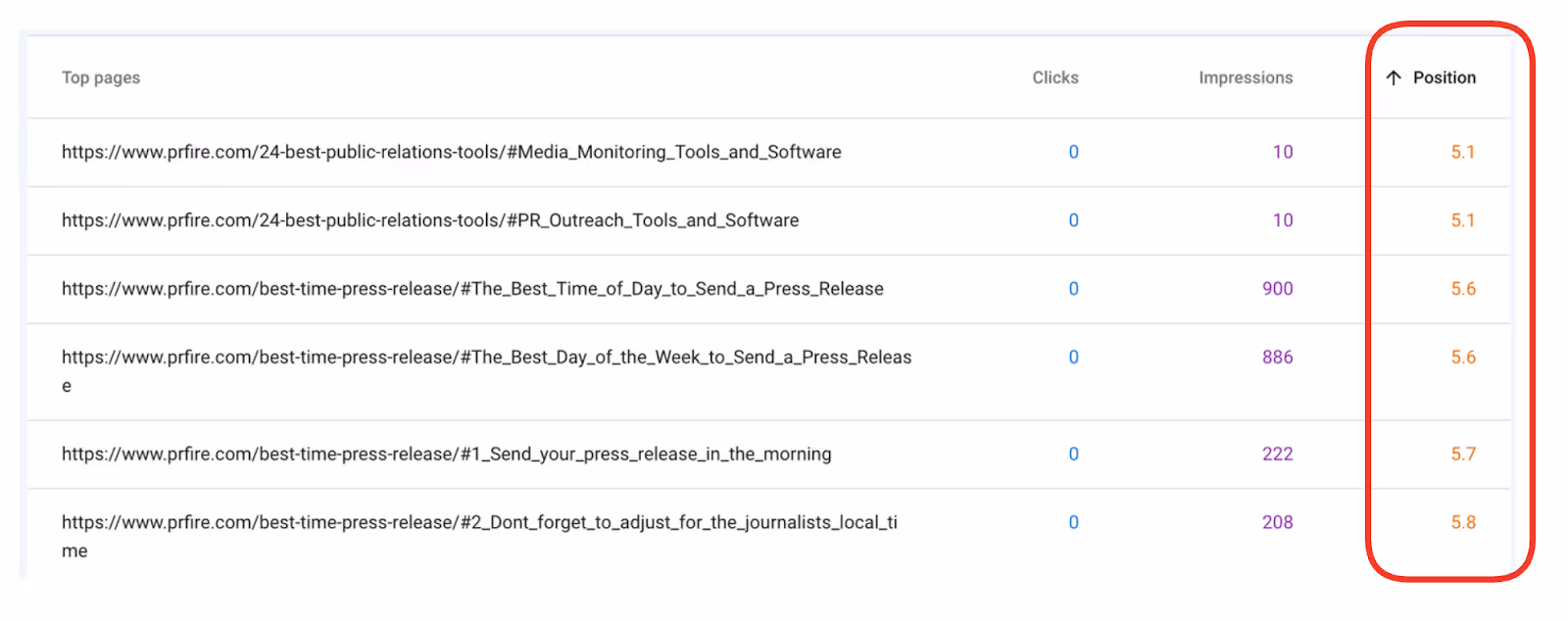This screenshot has width=1568, height=621.
Task: Click the Position sort arrow icon
Action: [x=1394, y=77]
